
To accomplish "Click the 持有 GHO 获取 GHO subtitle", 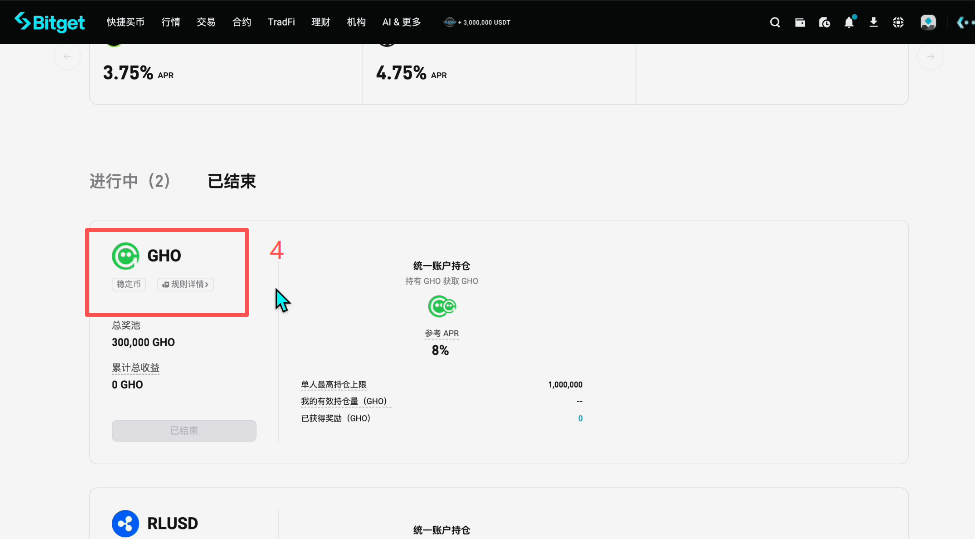I will [x=442, y=281].
